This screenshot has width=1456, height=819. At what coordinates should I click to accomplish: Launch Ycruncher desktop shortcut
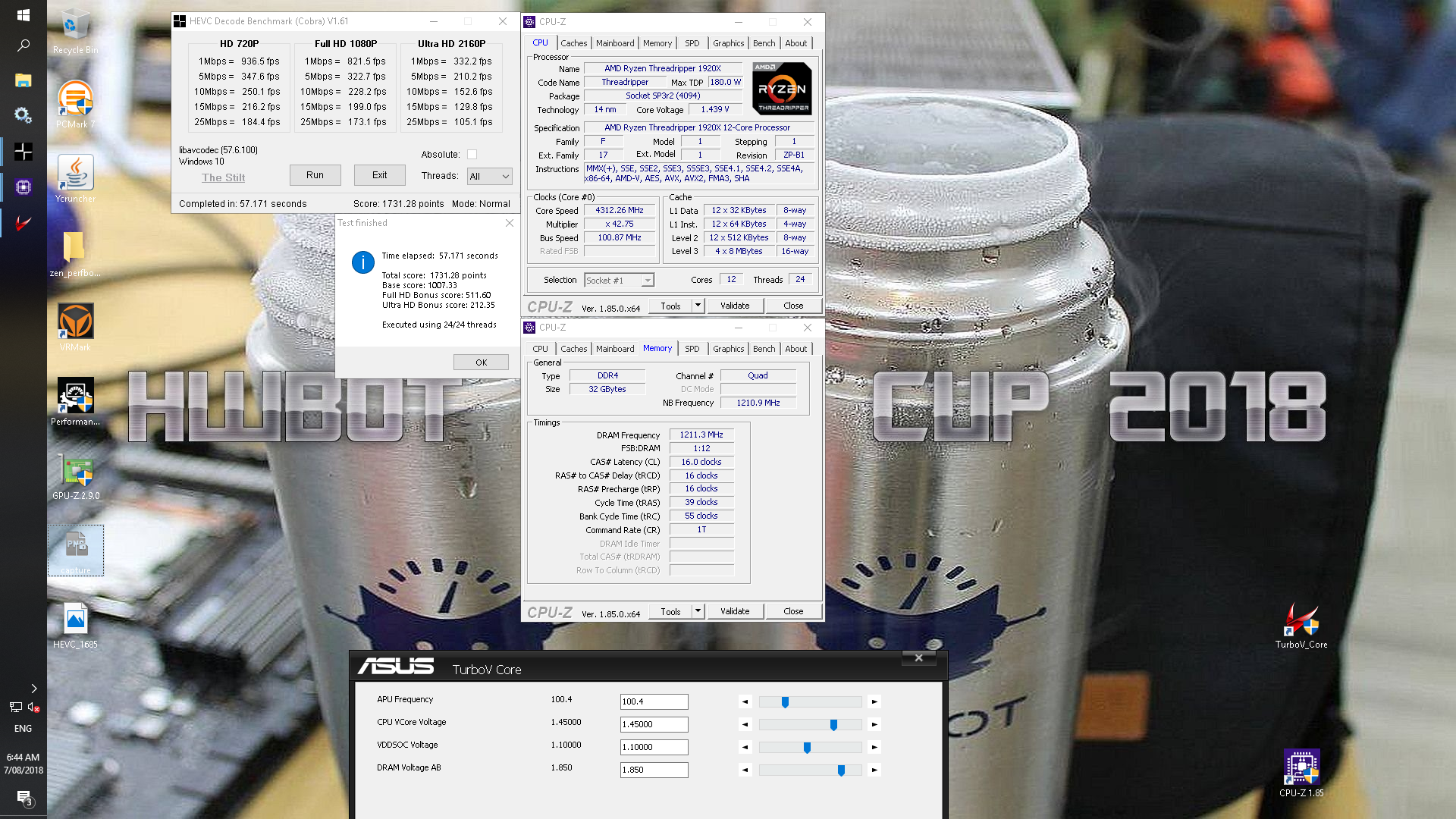click(75, 179)
